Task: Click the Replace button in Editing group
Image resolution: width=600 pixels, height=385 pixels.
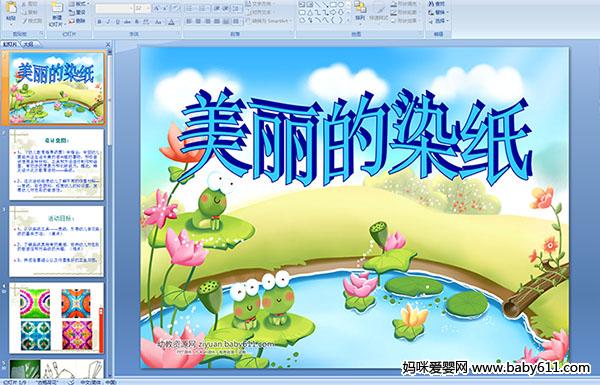Action: [x=437, y=12]
